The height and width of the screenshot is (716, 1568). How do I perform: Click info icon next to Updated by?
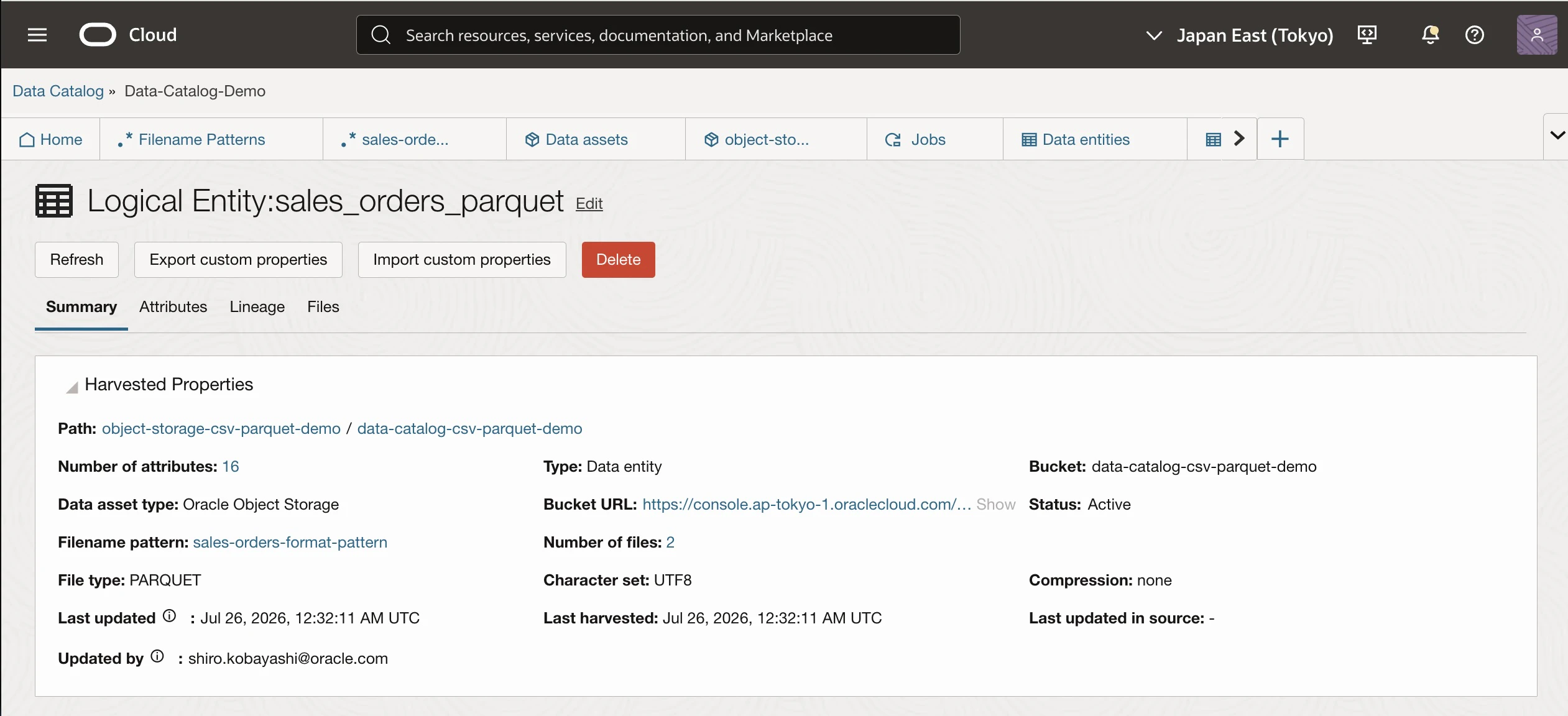click(x=157, y=656)
